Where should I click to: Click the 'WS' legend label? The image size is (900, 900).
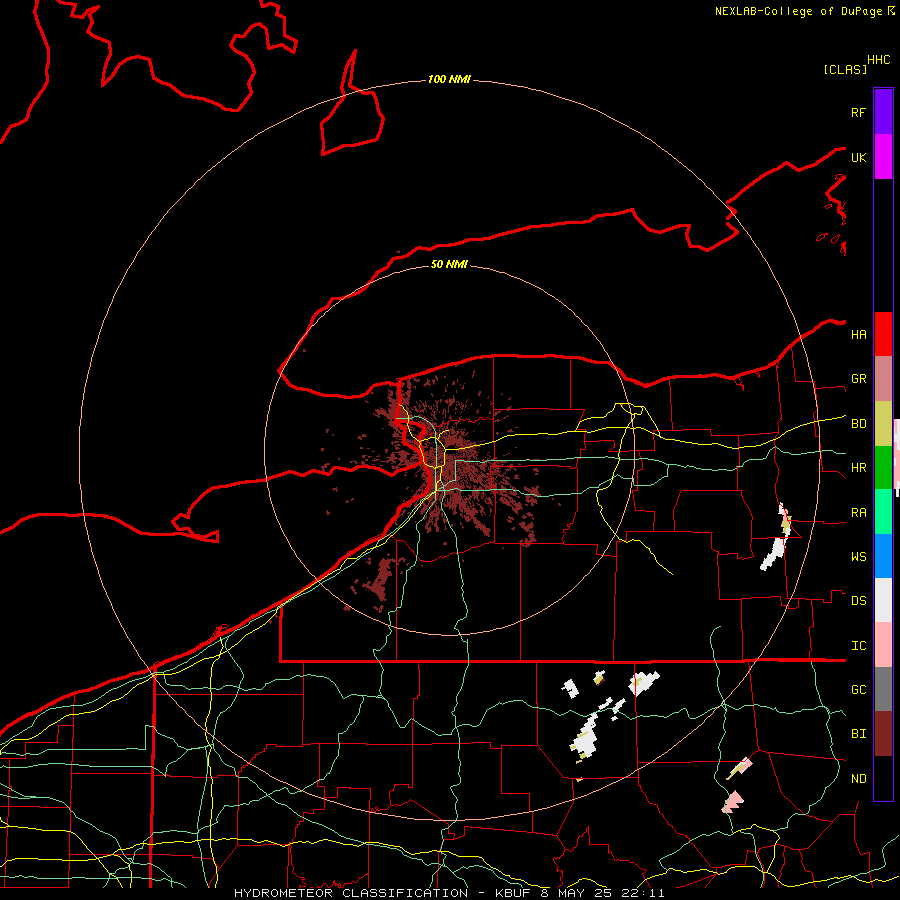click(x=858, y=557)
